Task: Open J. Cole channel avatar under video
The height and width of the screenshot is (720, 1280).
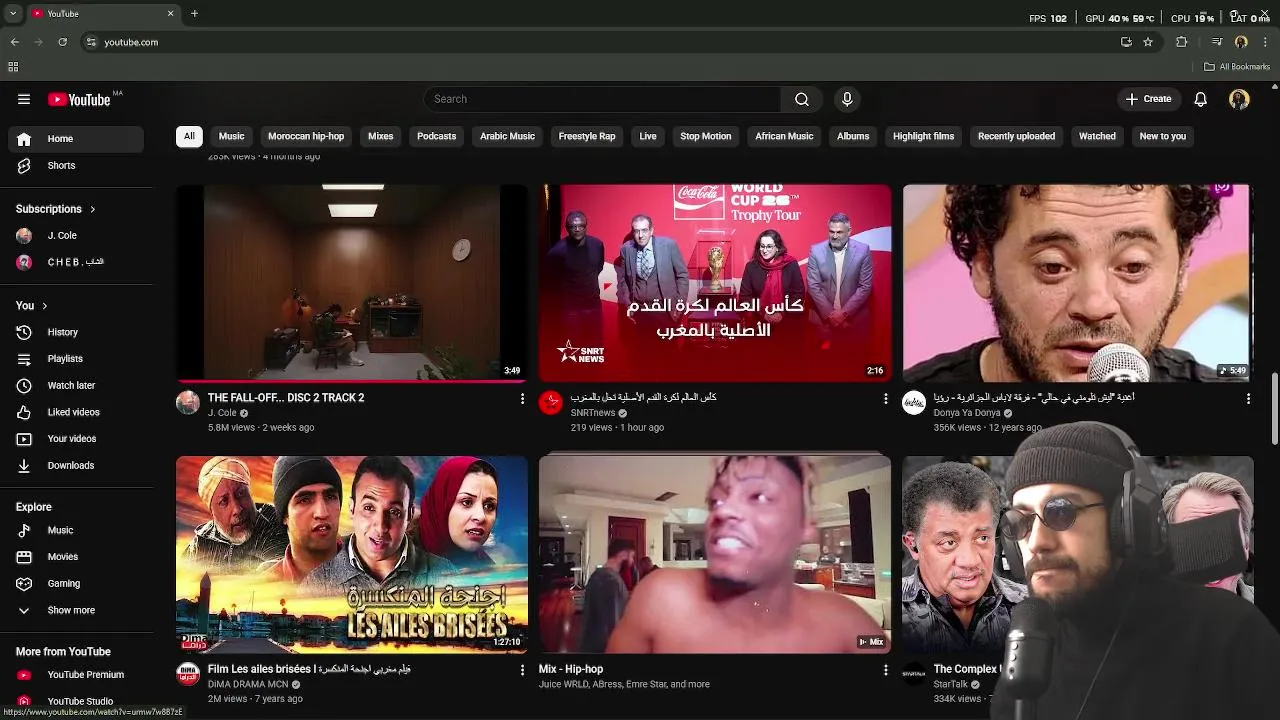Action: click(188, 403)
